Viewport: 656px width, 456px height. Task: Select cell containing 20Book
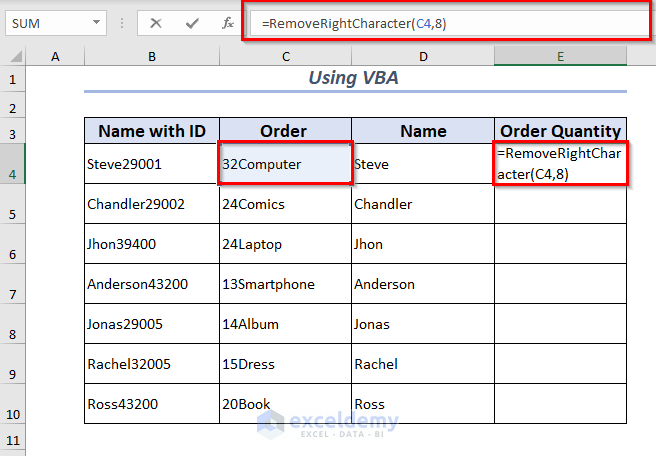coord(285,404)
